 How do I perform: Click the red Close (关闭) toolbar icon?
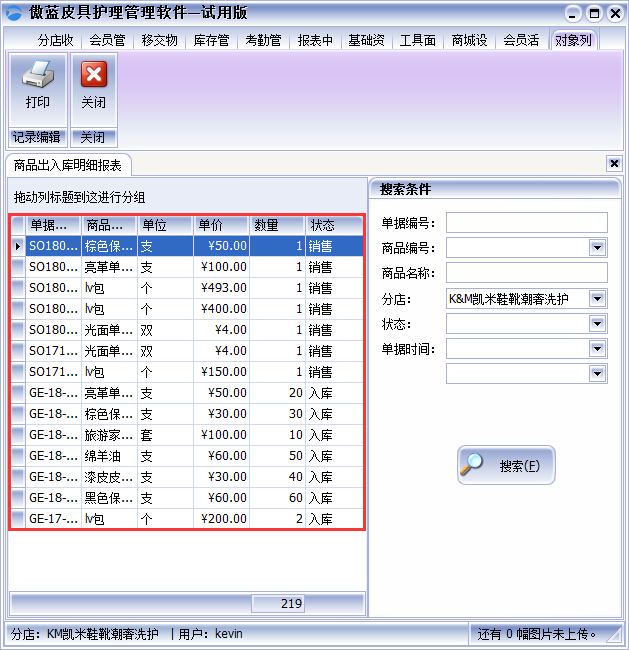click(x=93, y=76)
